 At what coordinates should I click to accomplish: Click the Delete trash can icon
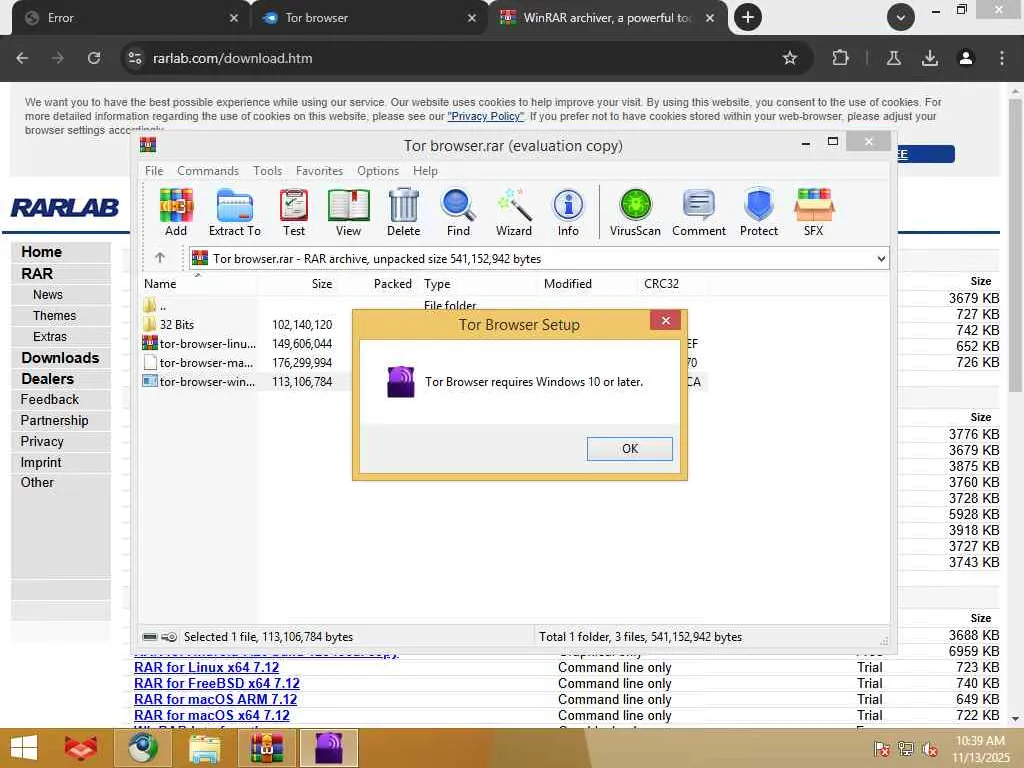(404, 212)
